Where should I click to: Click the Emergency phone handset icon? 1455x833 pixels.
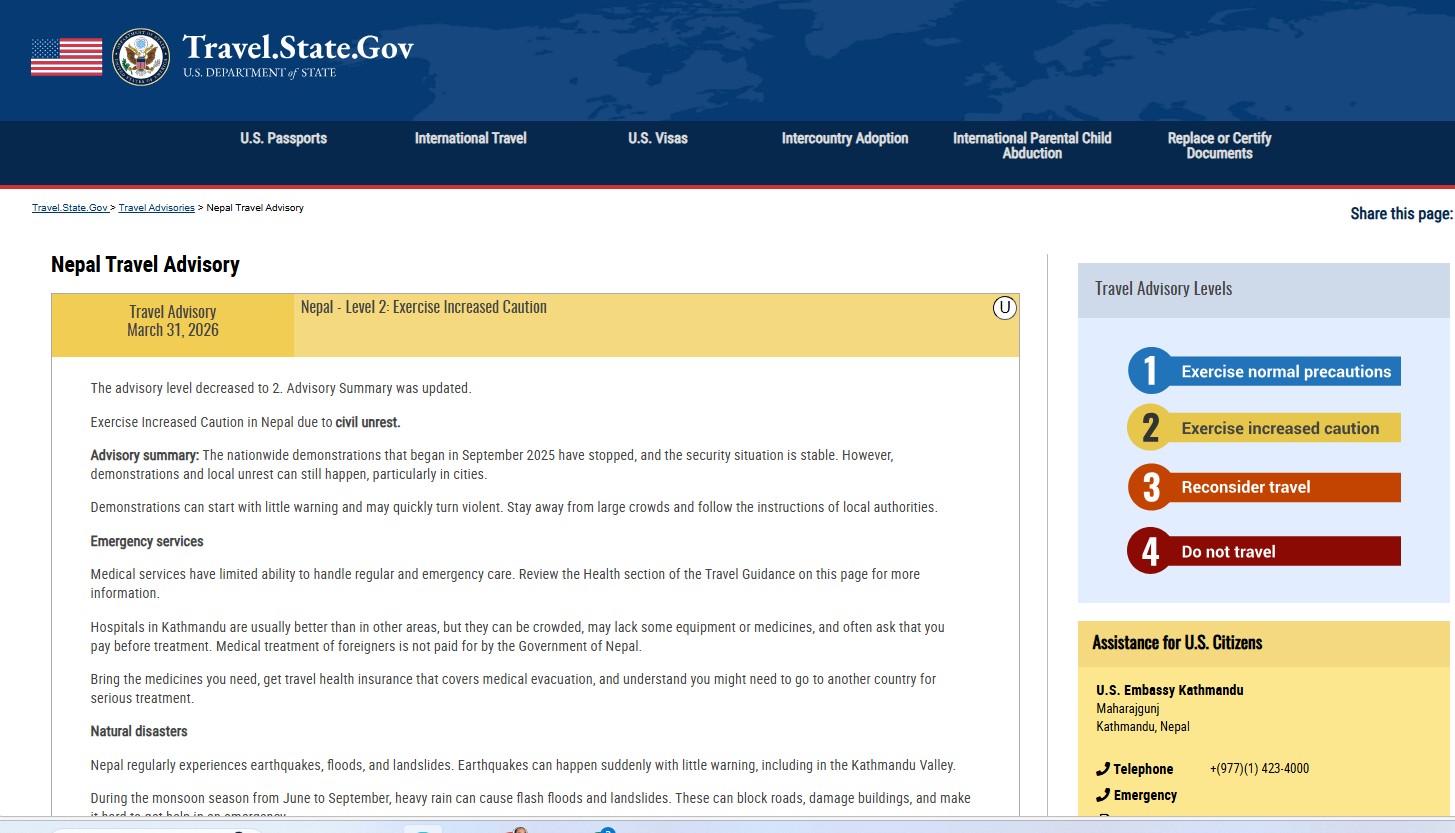[x=1103, y=795]
